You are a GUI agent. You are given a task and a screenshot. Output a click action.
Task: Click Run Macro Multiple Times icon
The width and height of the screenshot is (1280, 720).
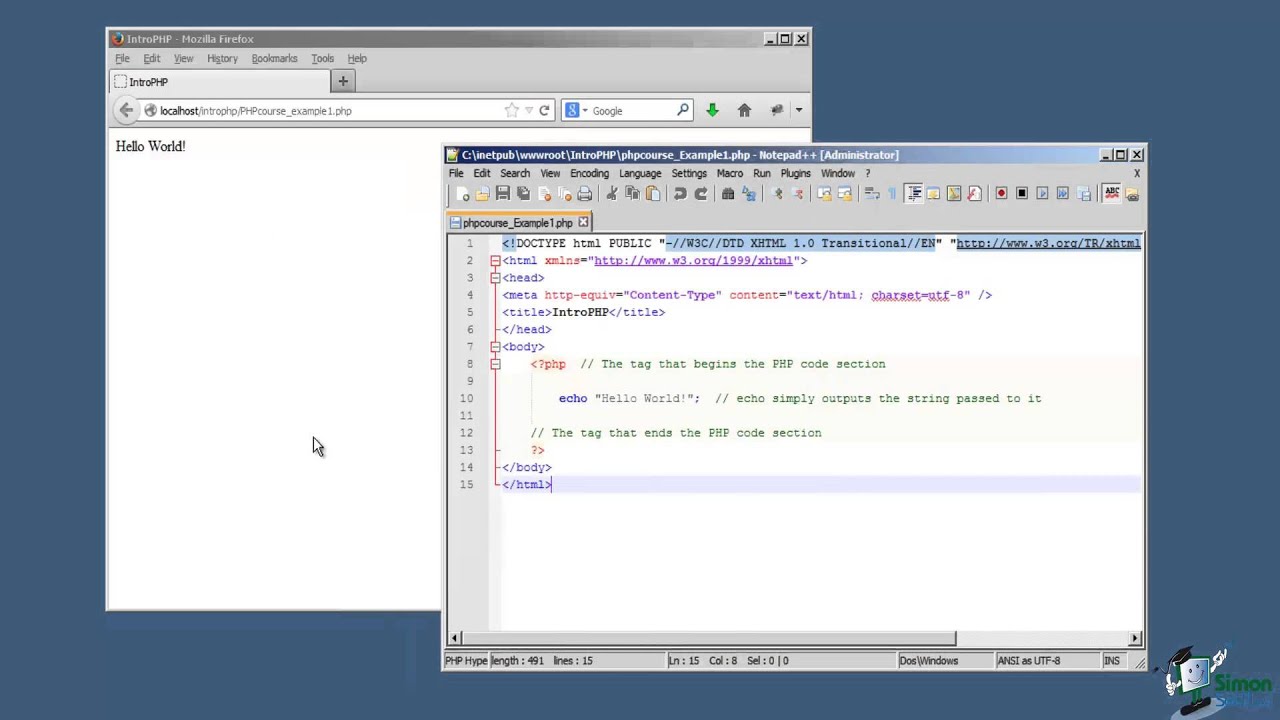click(1062, 193)
